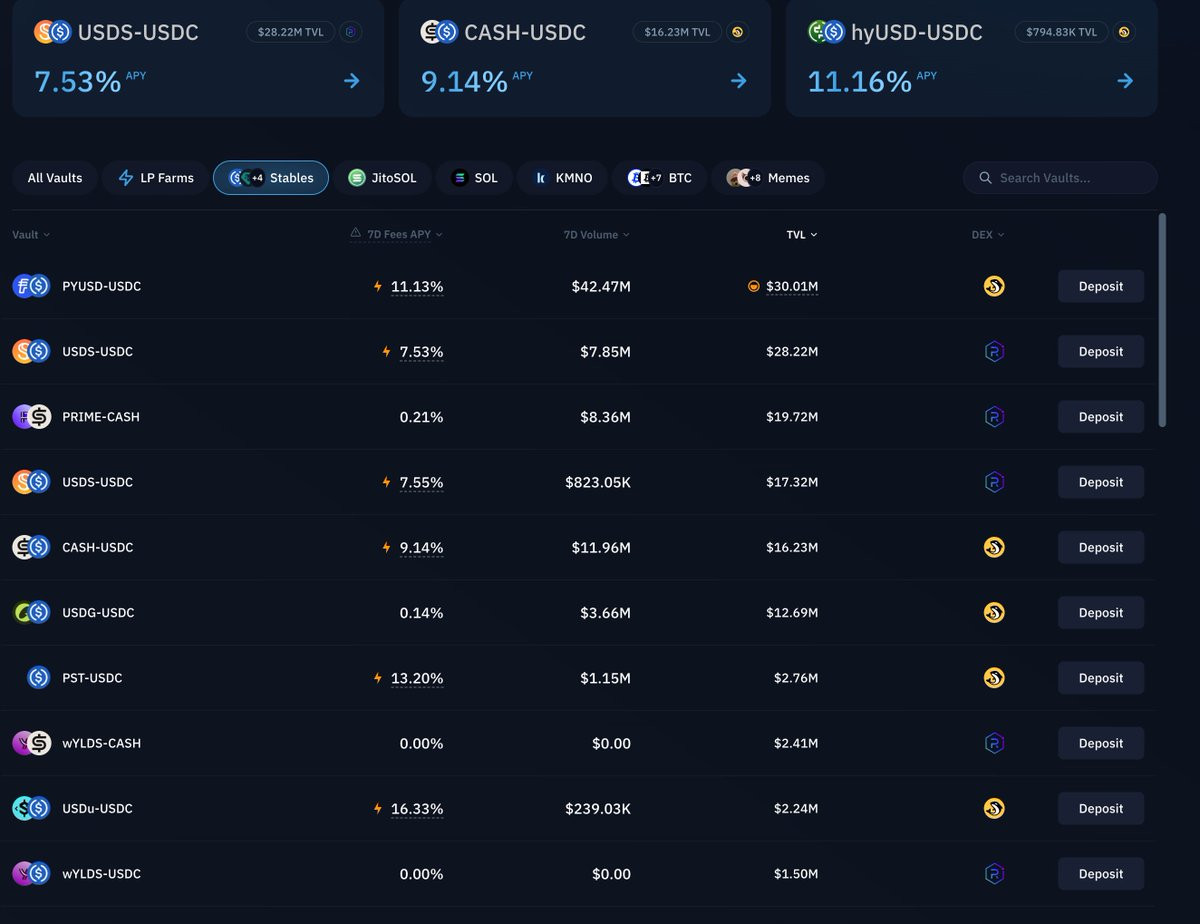Sort by DEX column

[x=988, y=235]
